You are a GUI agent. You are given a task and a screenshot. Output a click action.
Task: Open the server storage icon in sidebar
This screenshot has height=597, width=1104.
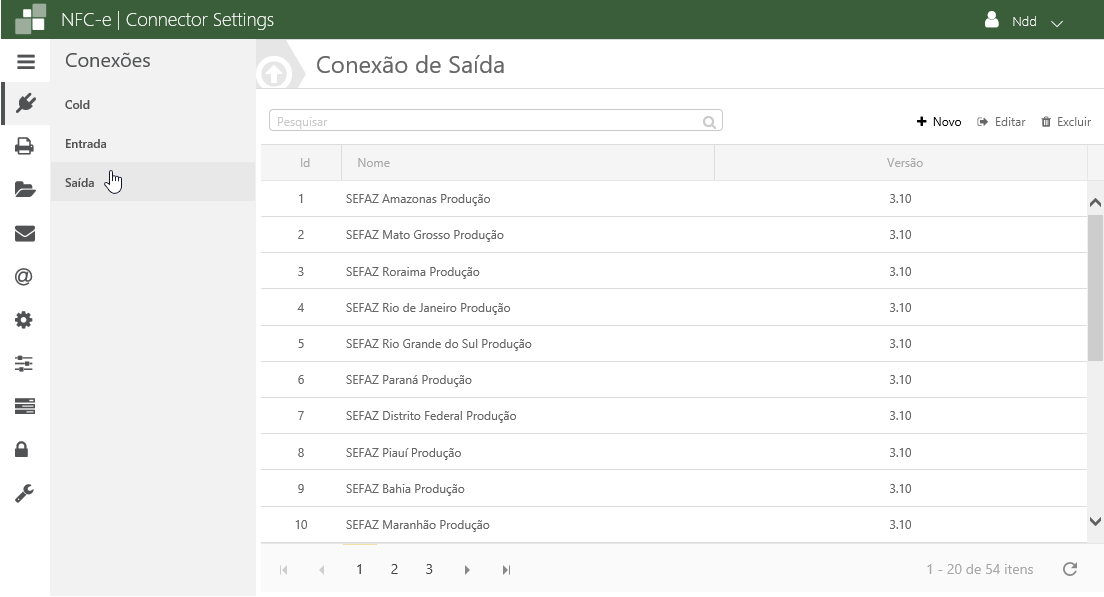click(x=25, y=406)
